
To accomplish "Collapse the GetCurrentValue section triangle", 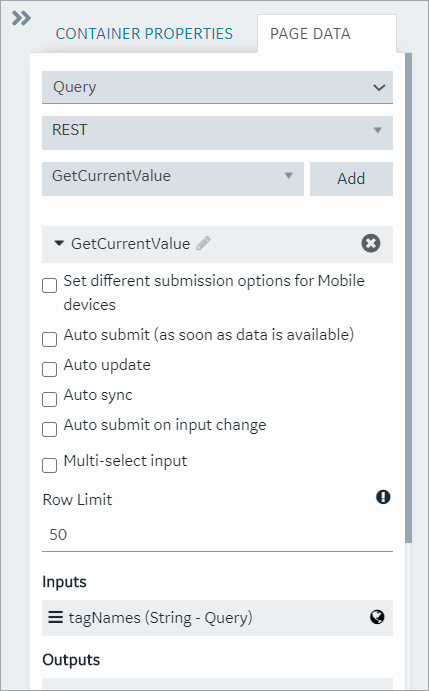I will (59, 243).
